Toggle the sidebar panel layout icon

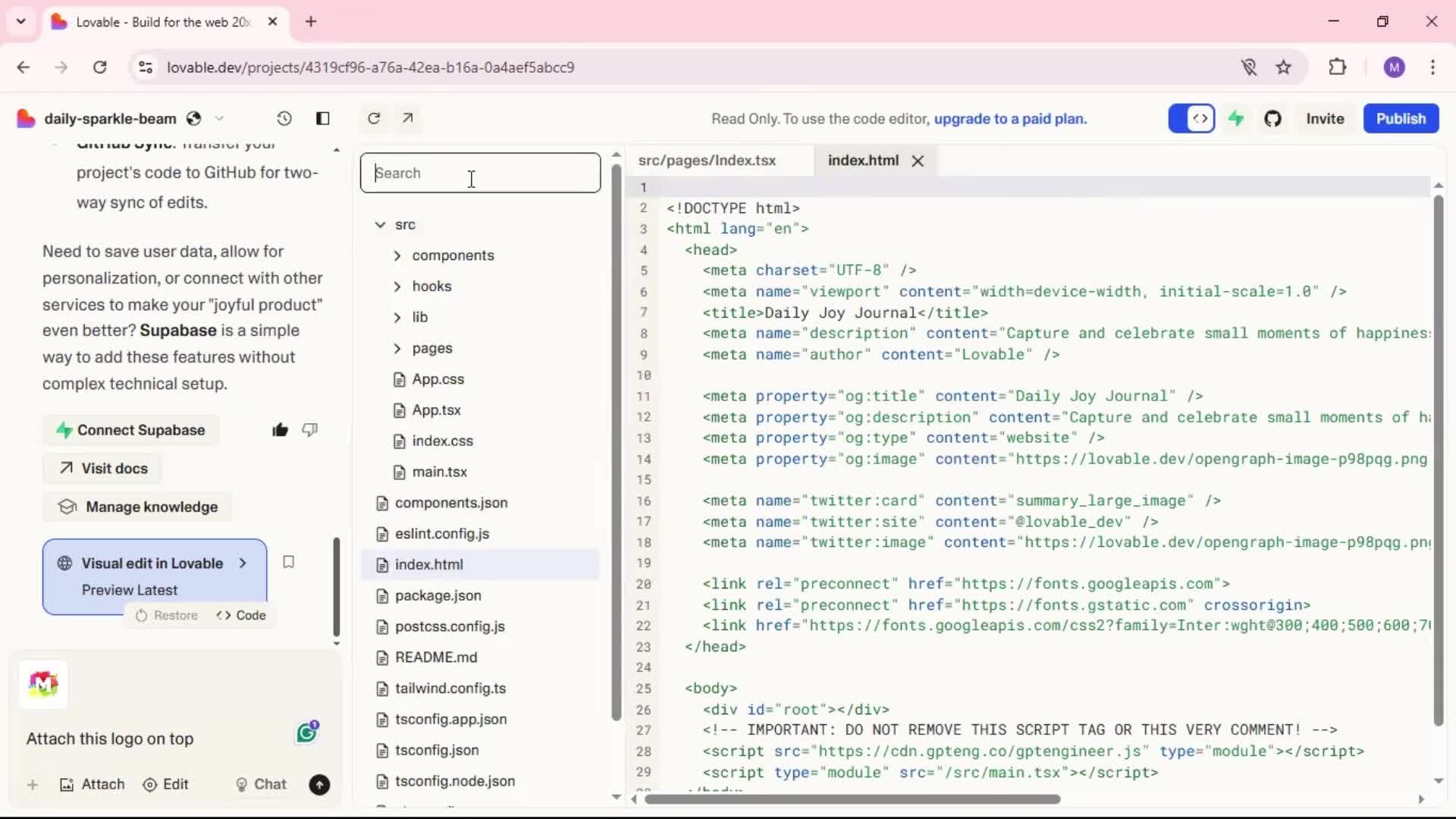pos(323,118)
